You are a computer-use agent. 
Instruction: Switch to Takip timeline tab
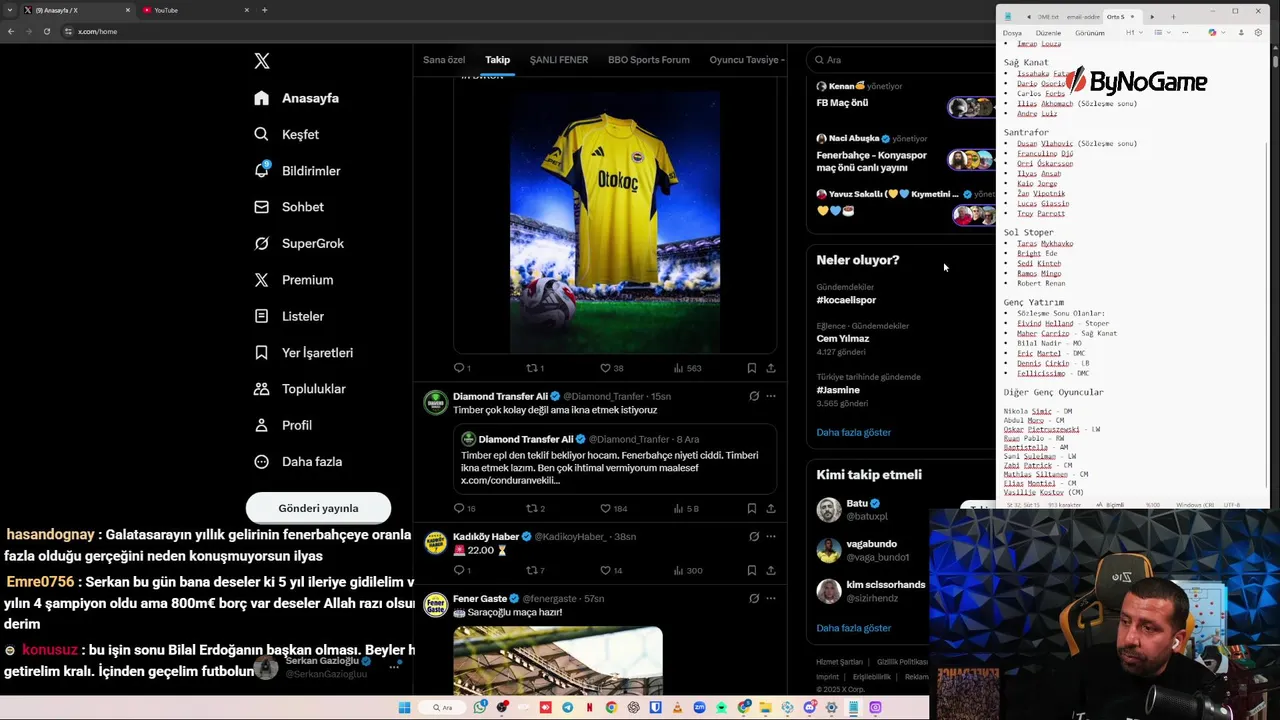click(497, 60)
